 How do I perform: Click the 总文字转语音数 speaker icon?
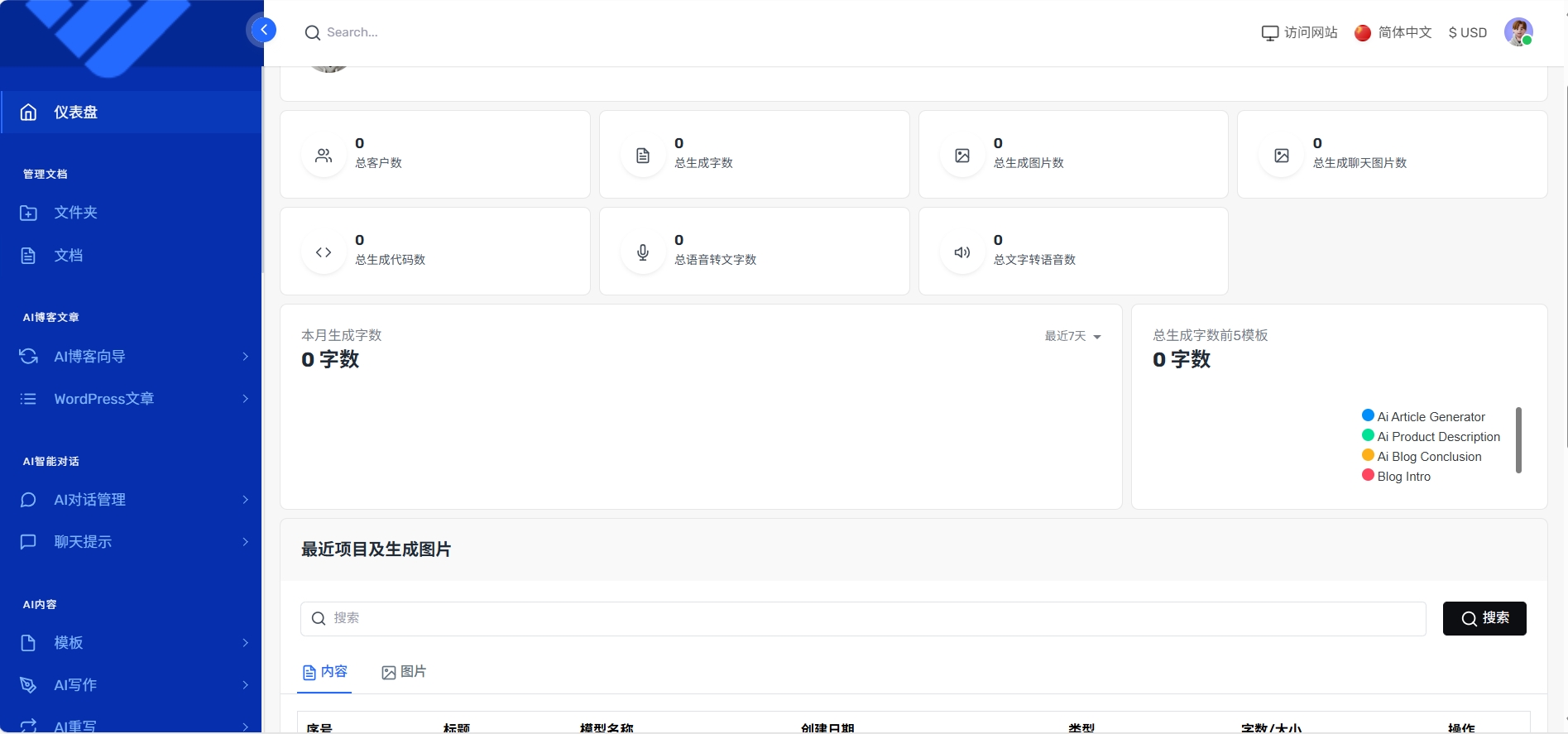click(962, 252)
